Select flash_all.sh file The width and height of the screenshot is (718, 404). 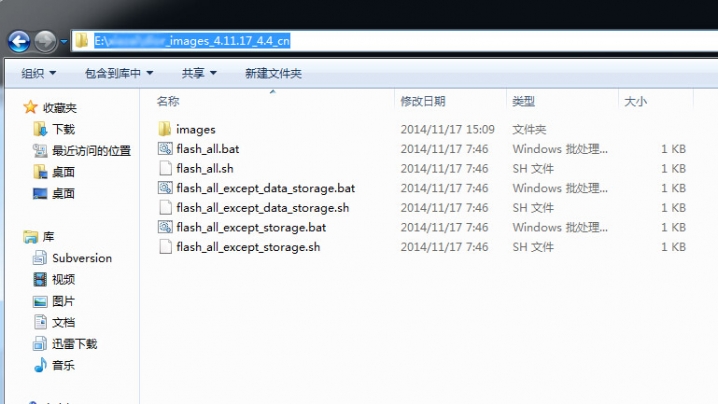point(205,169)
